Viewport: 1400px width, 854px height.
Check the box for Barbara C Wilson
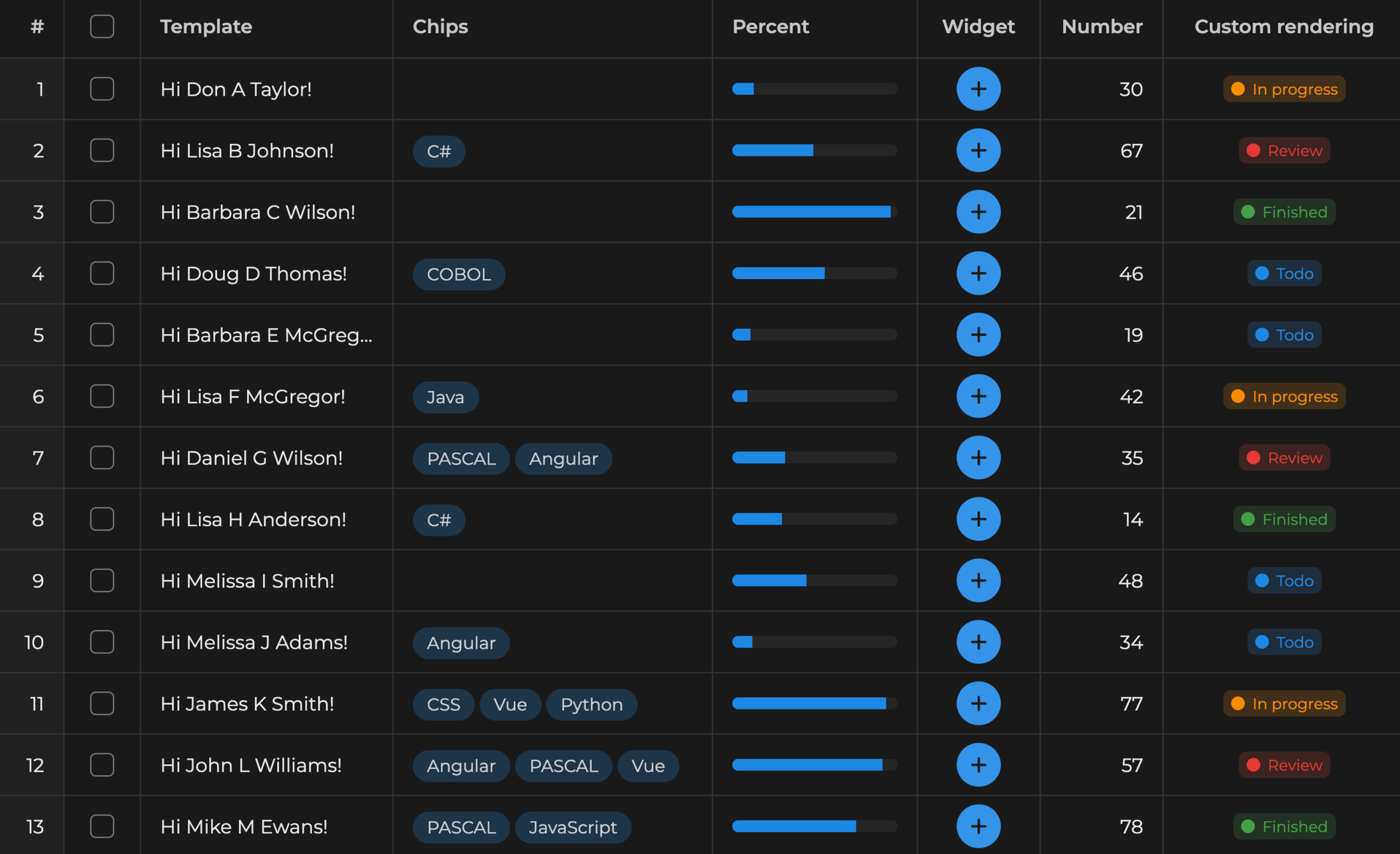[102, 212]
